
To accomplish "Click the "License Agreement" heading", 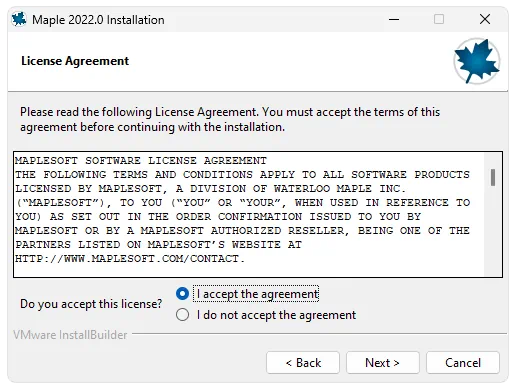I will coord(75,61).
